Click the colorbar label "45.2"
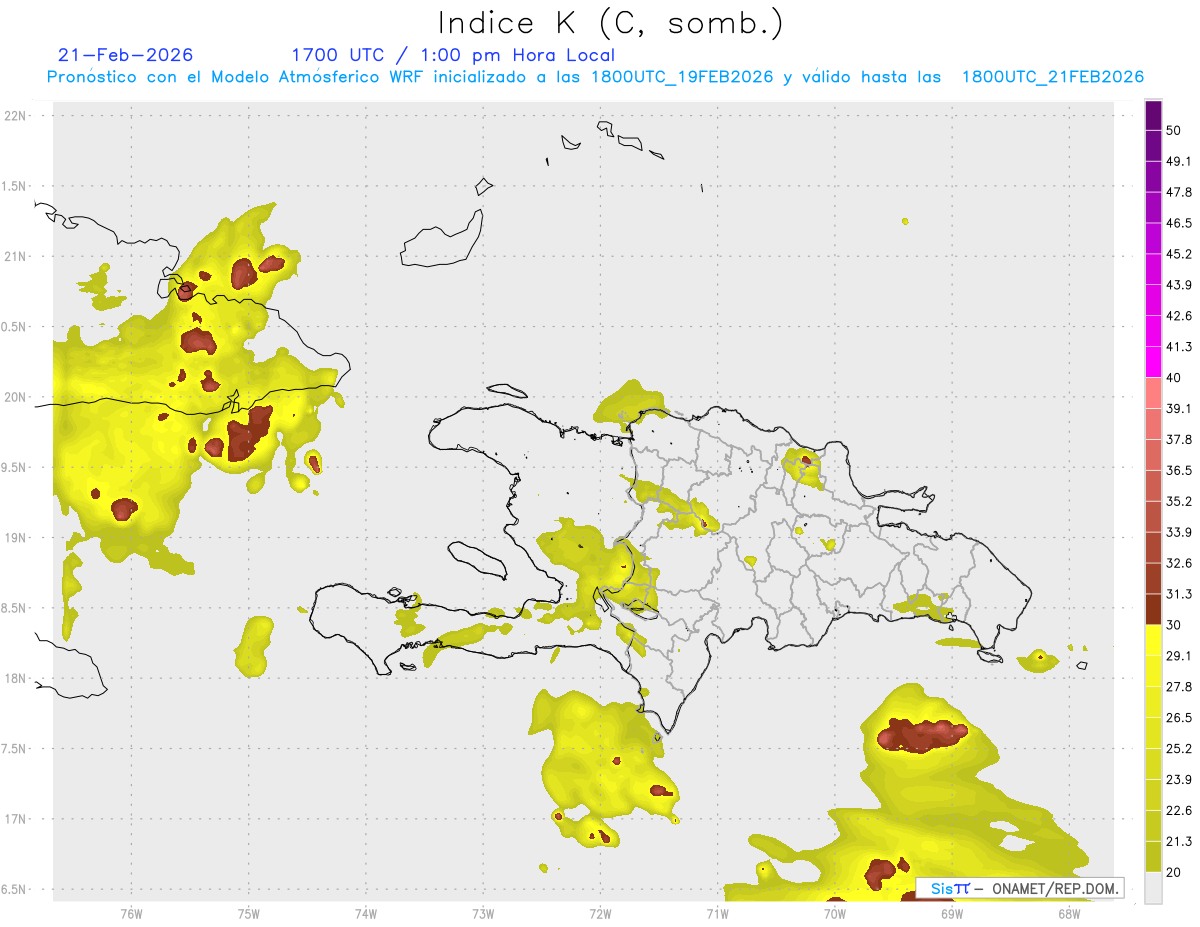The width and height of the screenshot is (1200, 927). pos(1179,254)
